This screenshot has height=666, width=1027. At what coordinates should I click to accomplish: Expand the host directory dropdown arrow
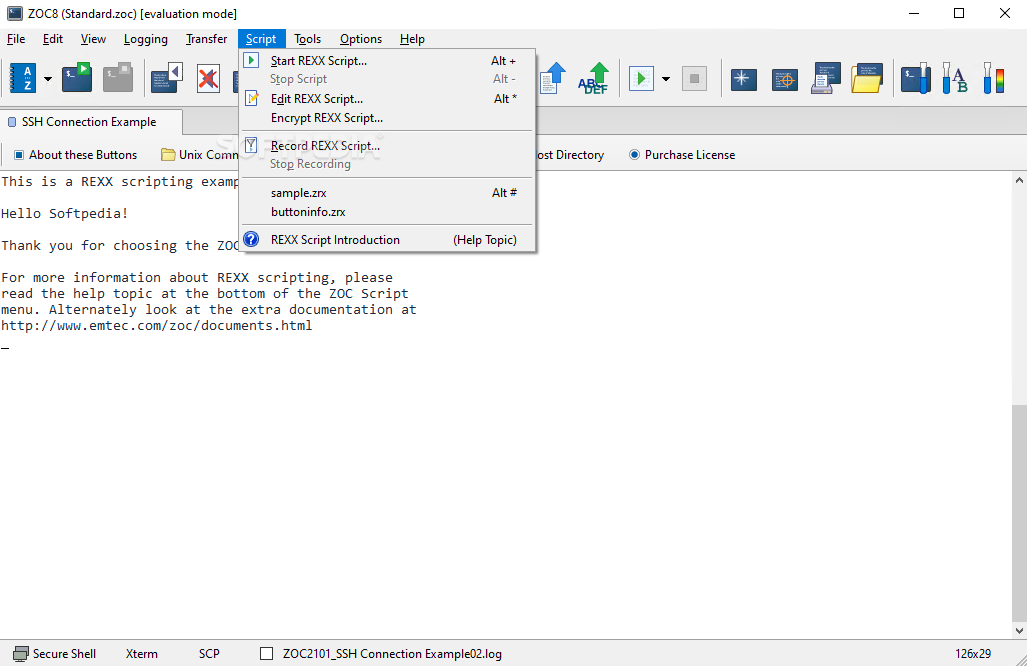[48, 79]
